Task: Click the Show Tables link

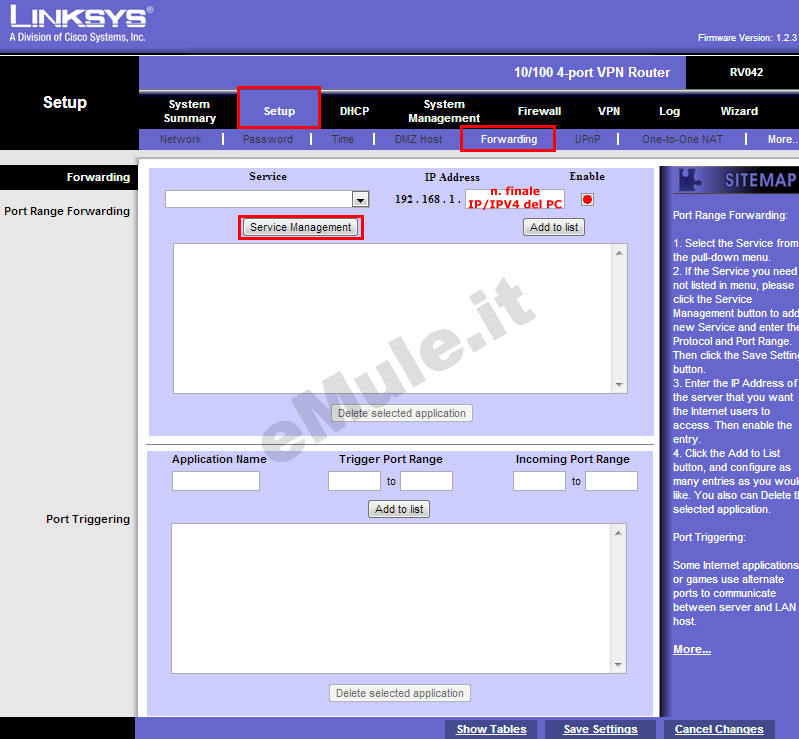Action: click(491, 729)
